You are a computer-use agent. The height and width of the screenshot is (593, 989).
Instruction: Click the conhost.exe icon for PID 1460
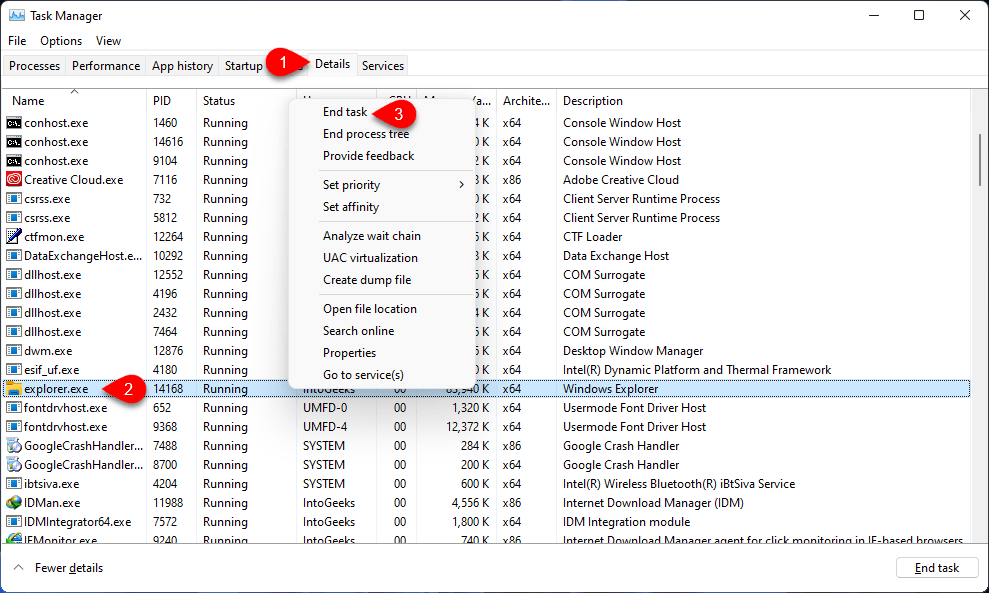(x=13, y=123)
